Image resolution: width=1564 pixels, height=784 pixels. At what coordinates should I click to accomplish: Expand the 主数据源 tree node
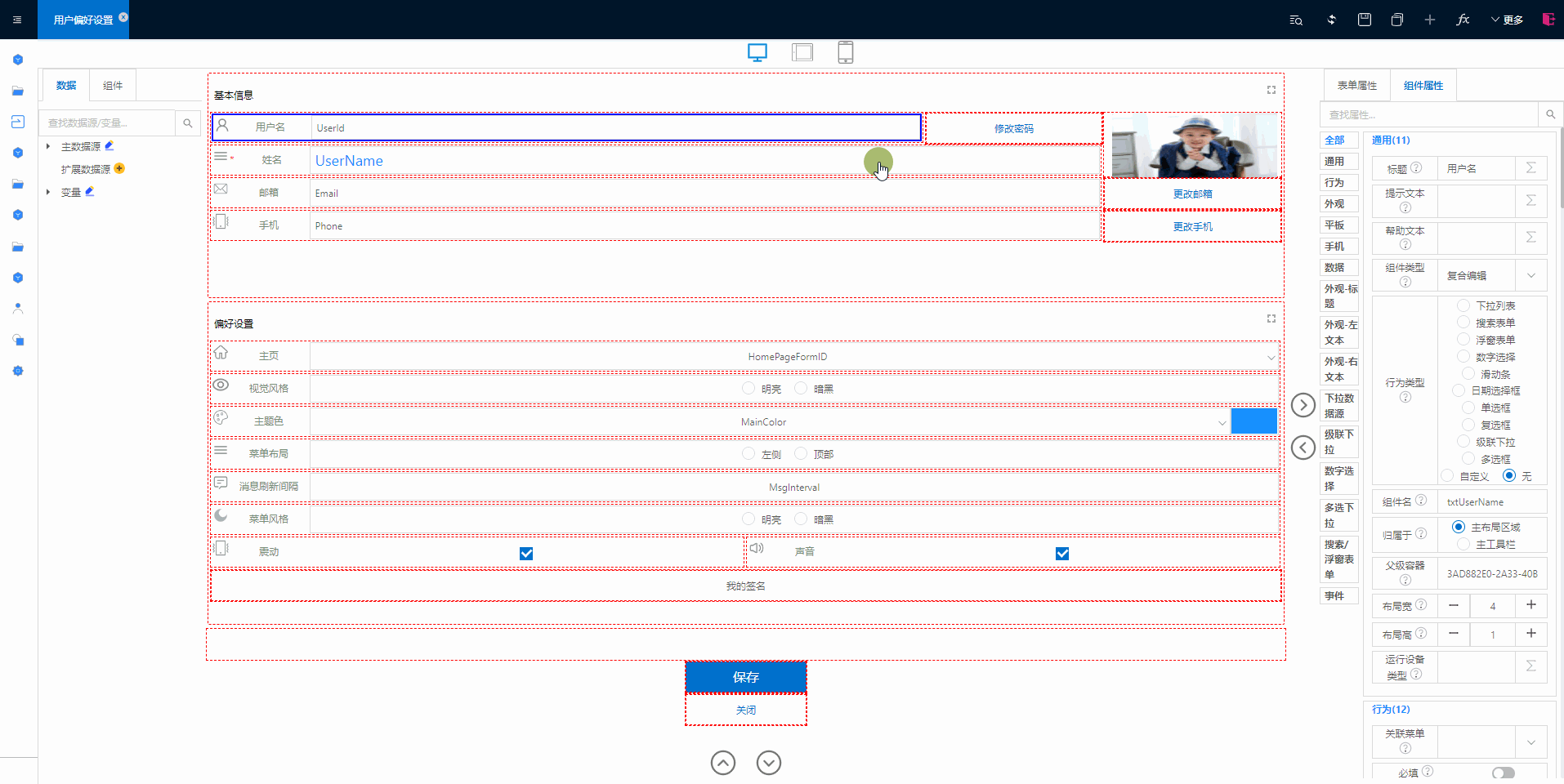click(x=48, y=147)
